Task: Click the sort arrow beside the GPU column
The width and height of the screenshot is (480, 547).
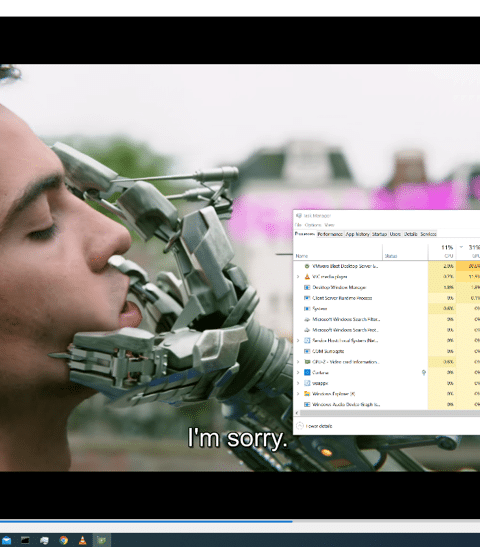Action: tap(461, 247)
